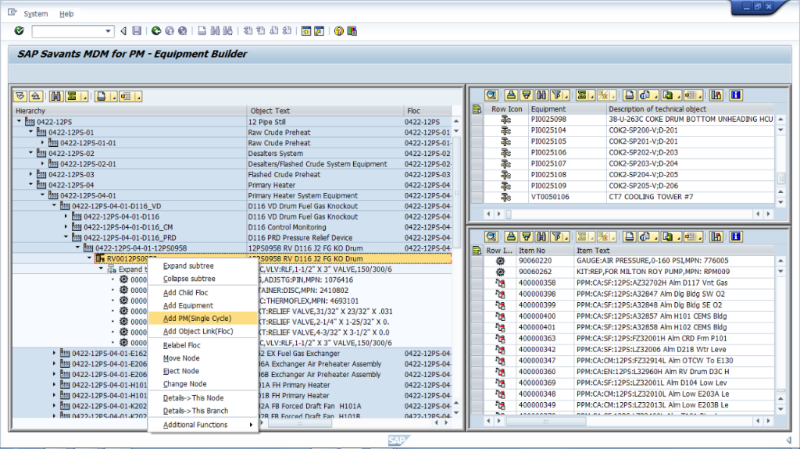Collapse node 0422-12PS-04-01-D116_VD
800x449 pixels.
tap(55, 206)
